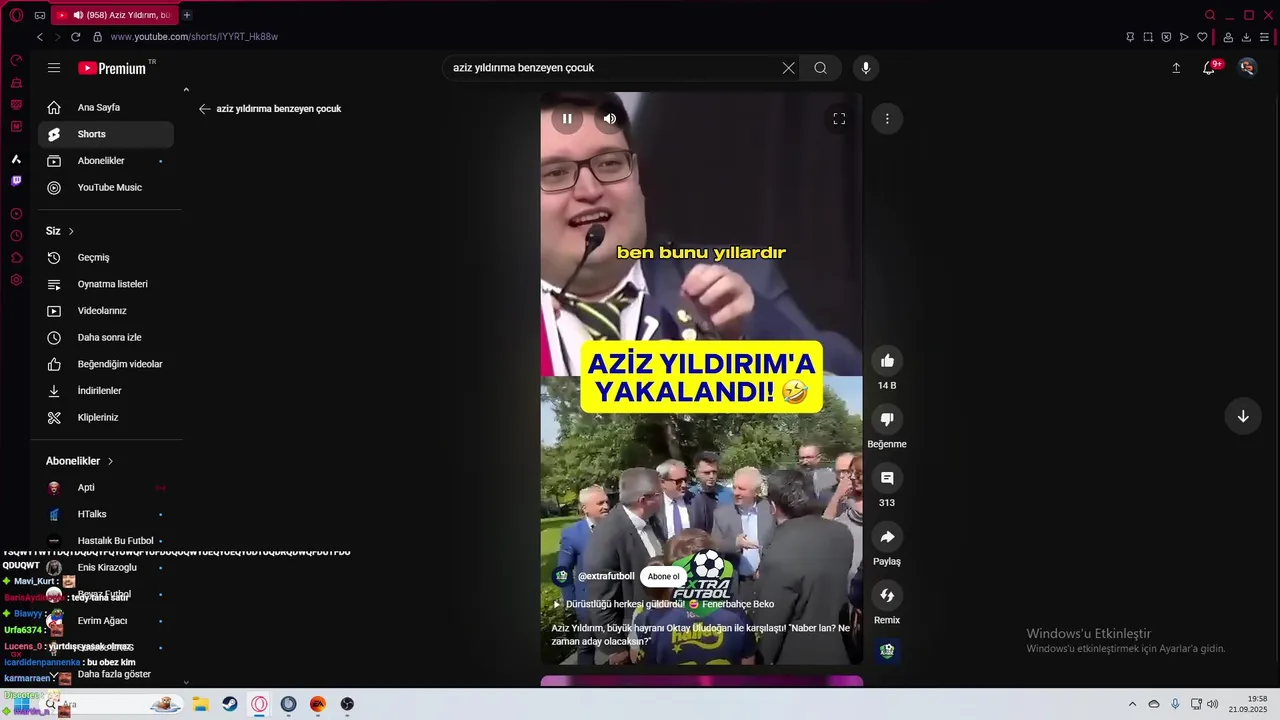The height and width of the screenshot is (720, 1280).
Task: Open Daha sonra izle
Action: (x=105, y=338)
